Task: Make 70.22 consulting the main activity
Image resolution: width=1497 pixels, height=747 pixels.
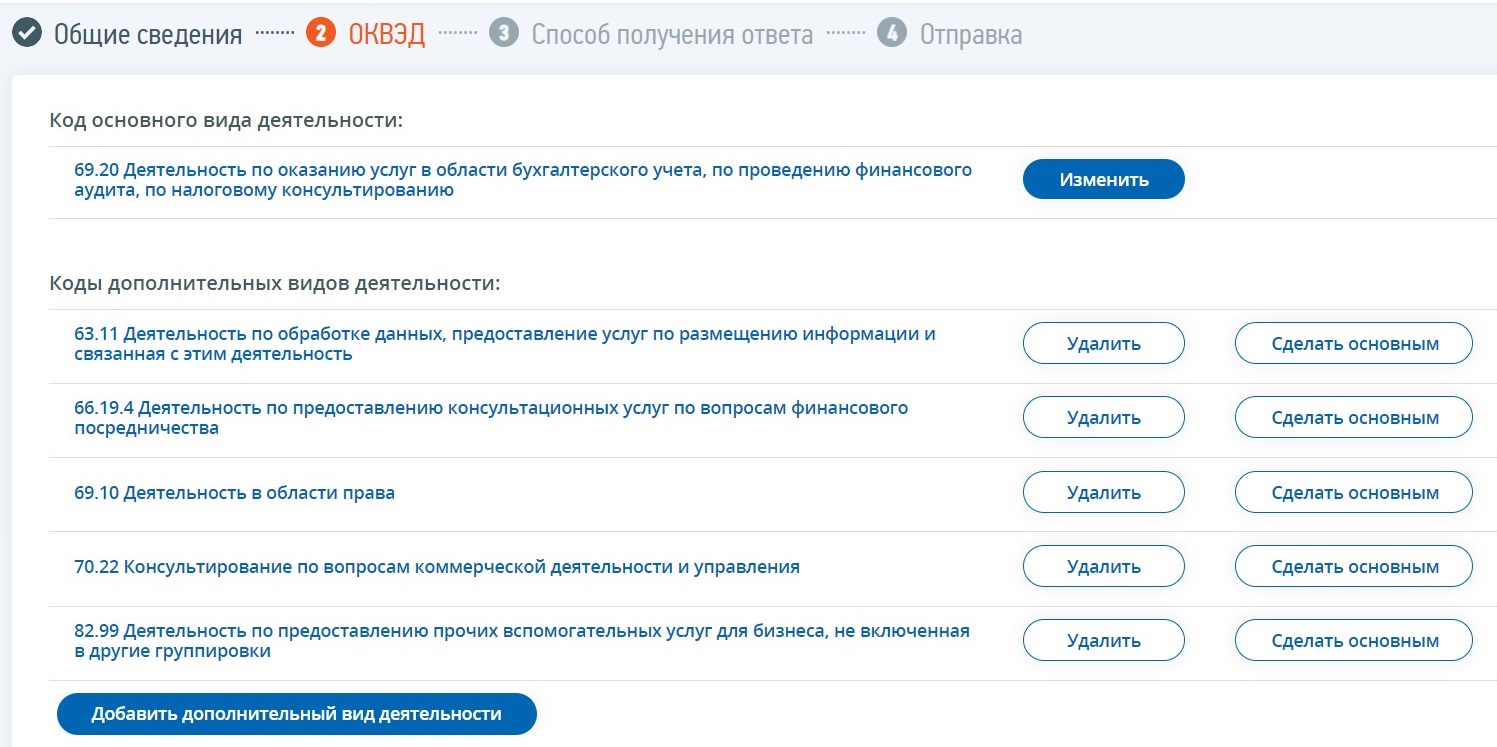Action: tap(1355, 566)
